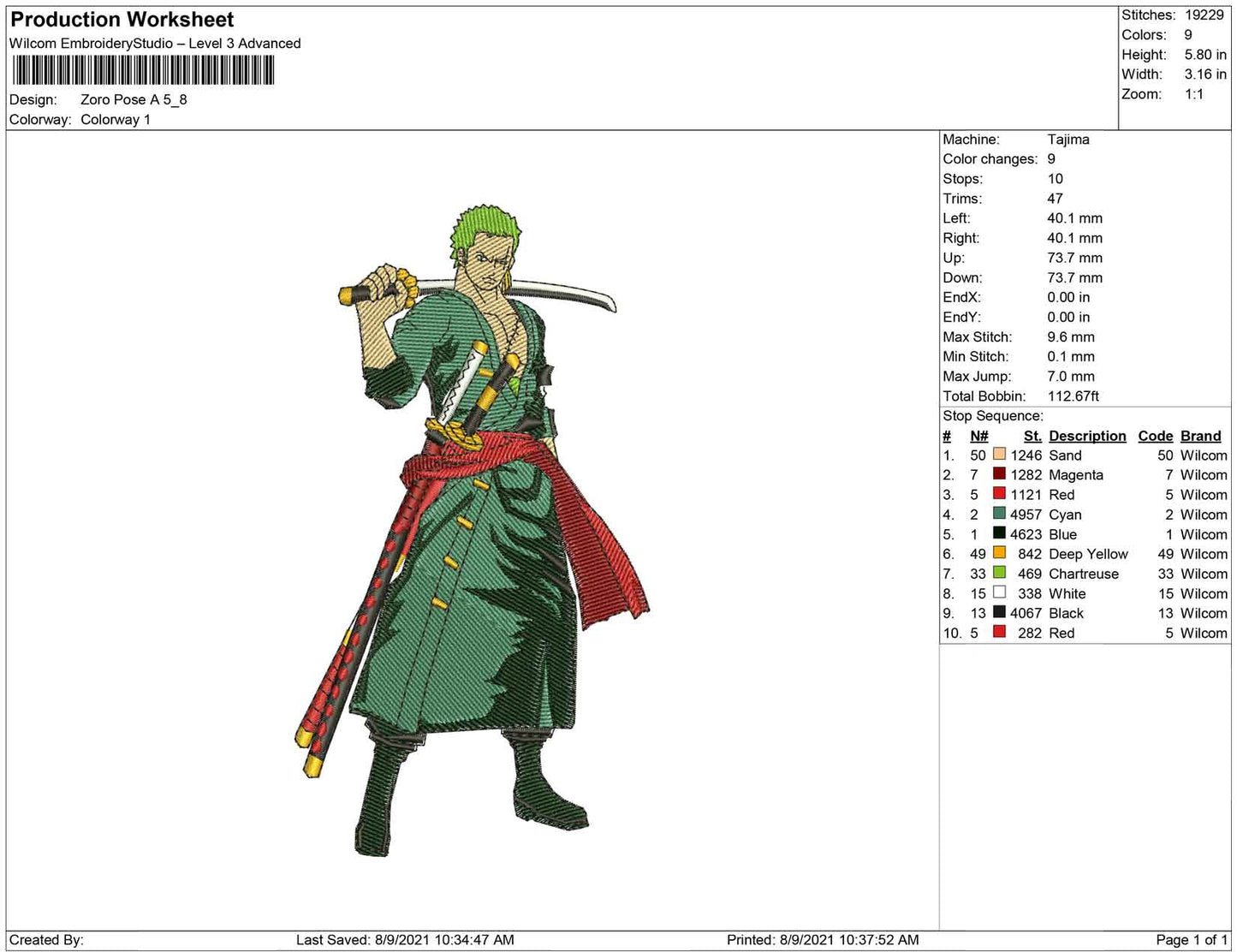The height and width of the screenshot is (952, 1237).
Task: Click the Tajima machine value
Action: coord(1068,140)
